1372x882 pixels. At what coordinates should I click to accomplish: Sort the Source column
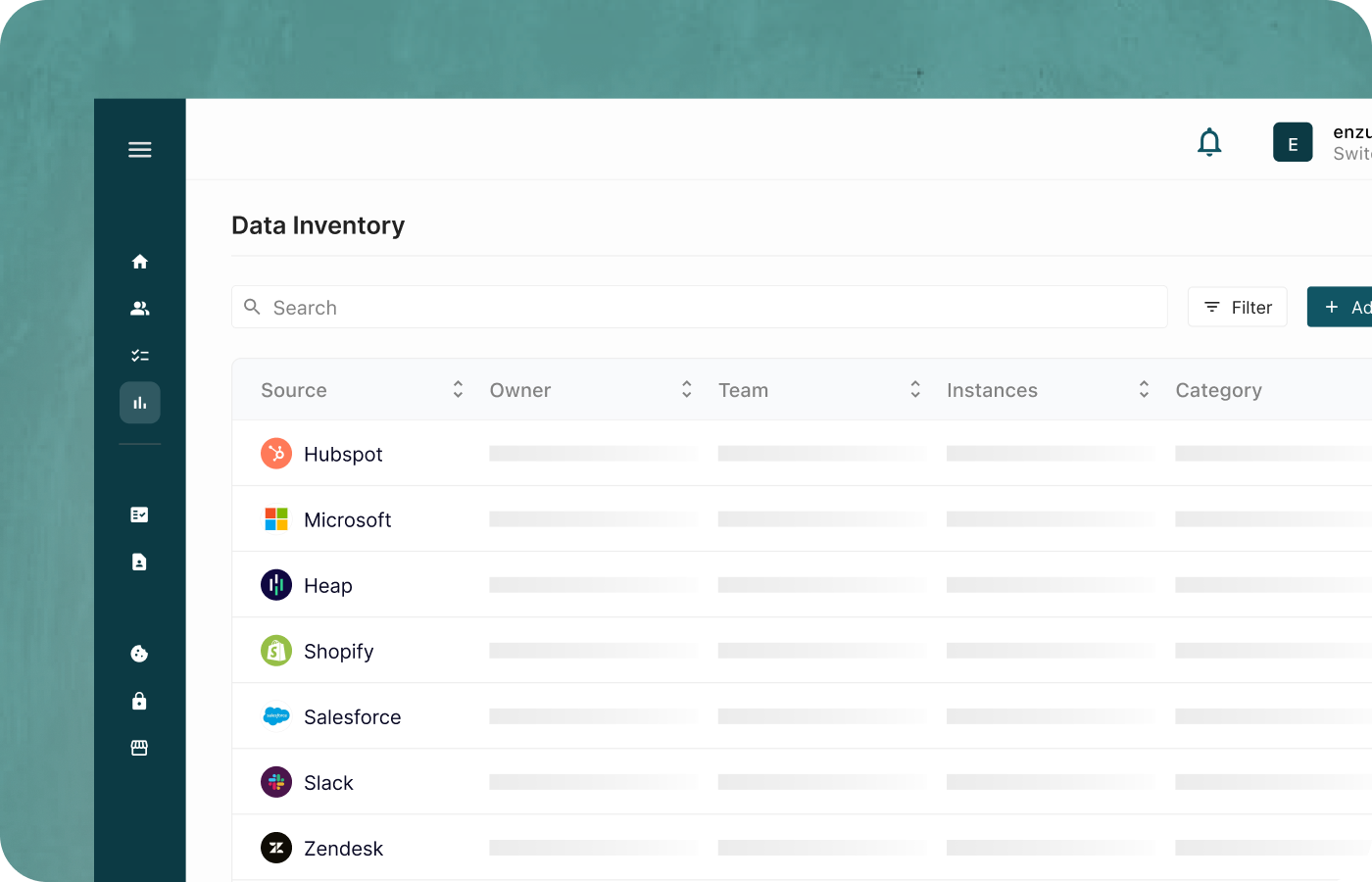click(x=457, y=389)
